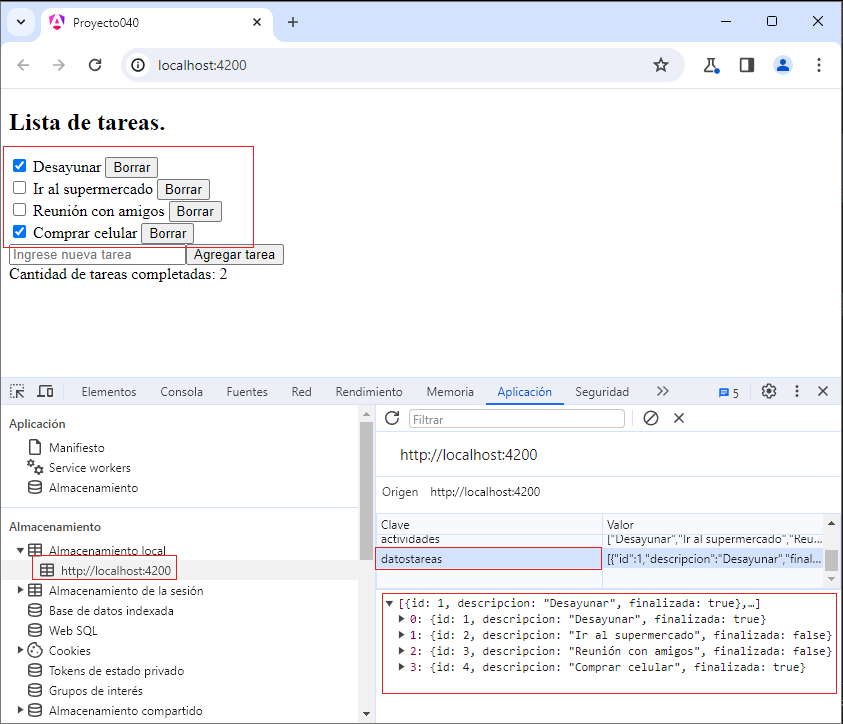
Task: Open the Manifiesto item
Action: [77, 448]
